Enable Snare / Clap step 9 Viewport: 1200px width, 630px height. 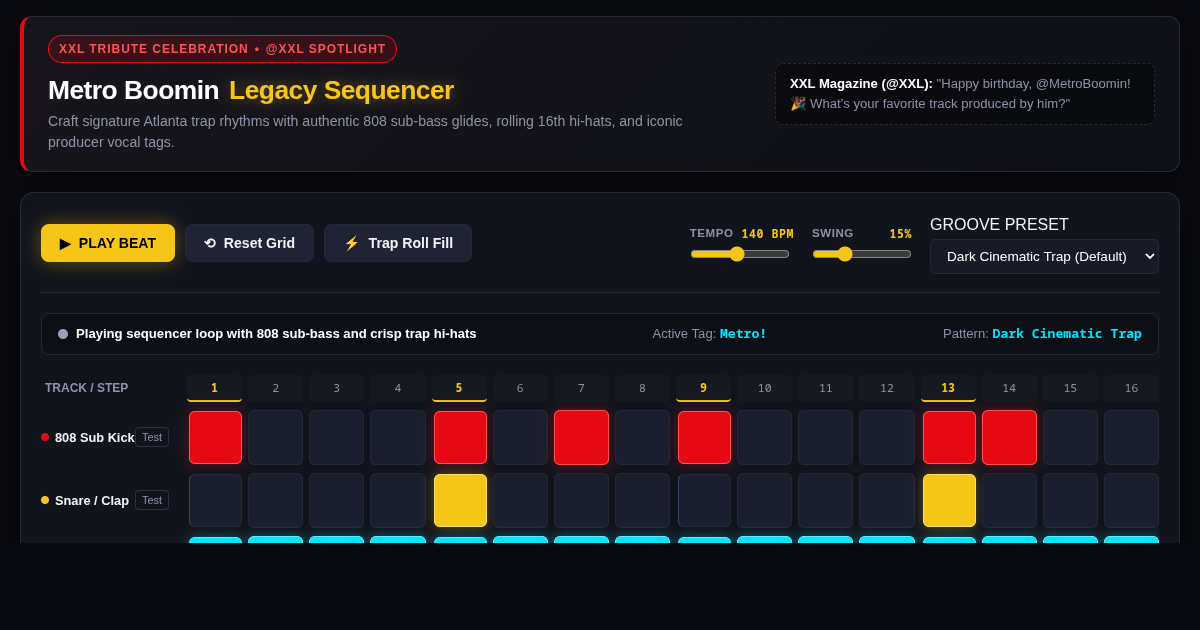704,500
